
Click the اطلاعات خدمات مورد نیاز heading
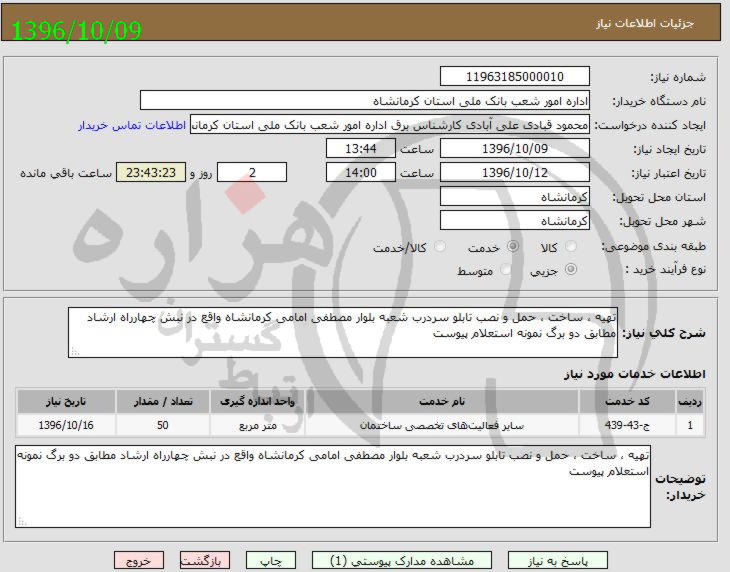635,374
